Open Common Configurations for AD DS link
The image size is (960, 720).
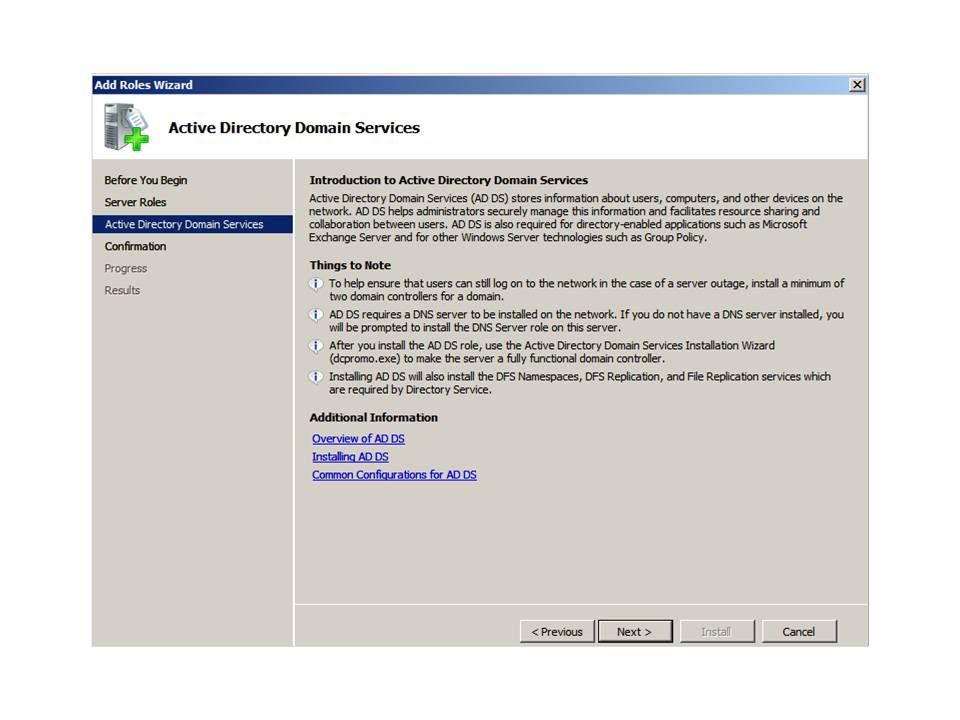coord(394,474)
